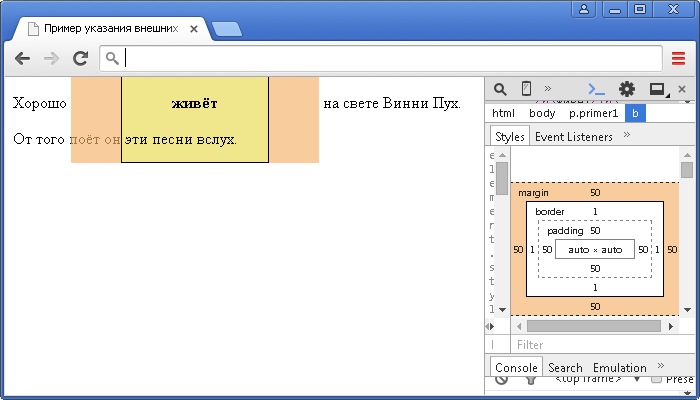Open the top frame context dropdown
This screenshot has width=700, height=400.
[590, 380]
